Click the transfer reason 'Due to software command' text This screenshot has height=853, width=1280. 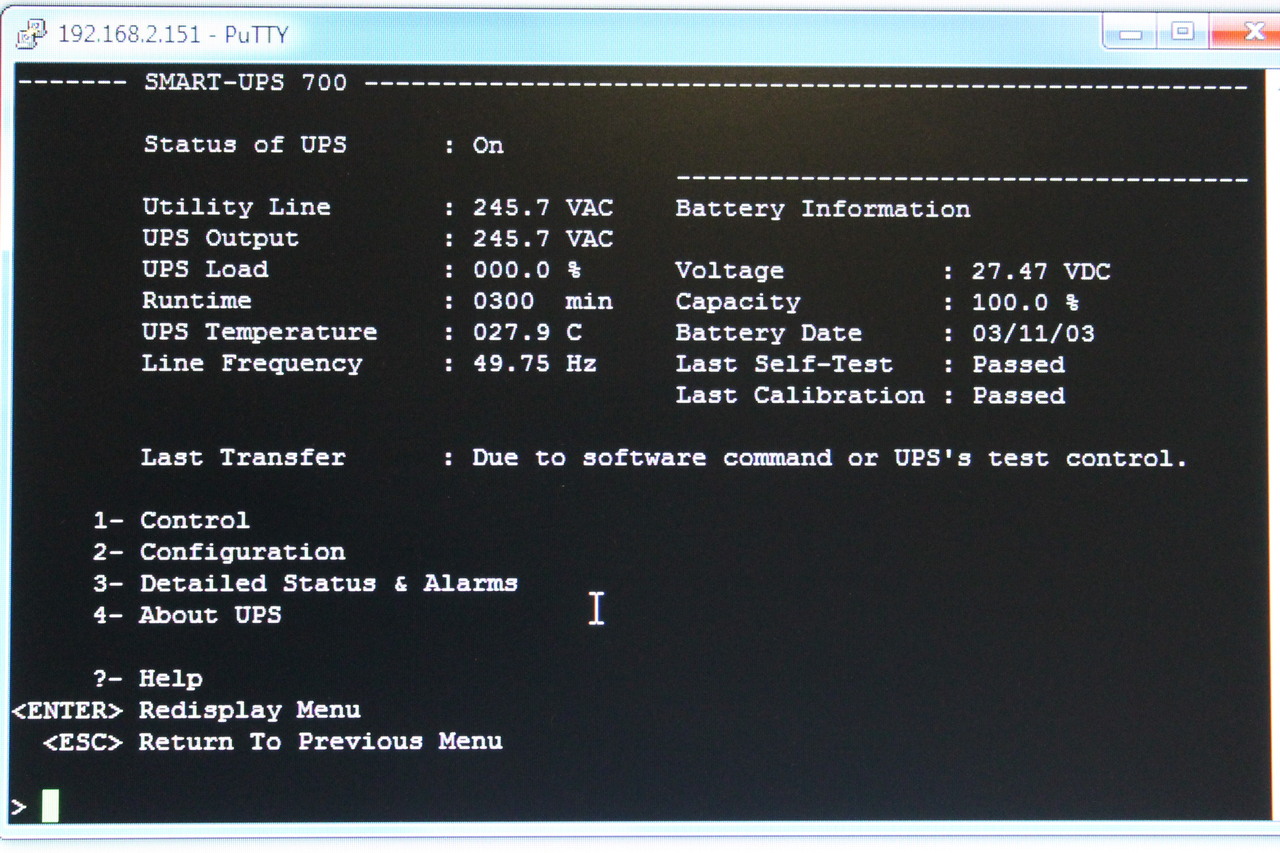(652, 458)
